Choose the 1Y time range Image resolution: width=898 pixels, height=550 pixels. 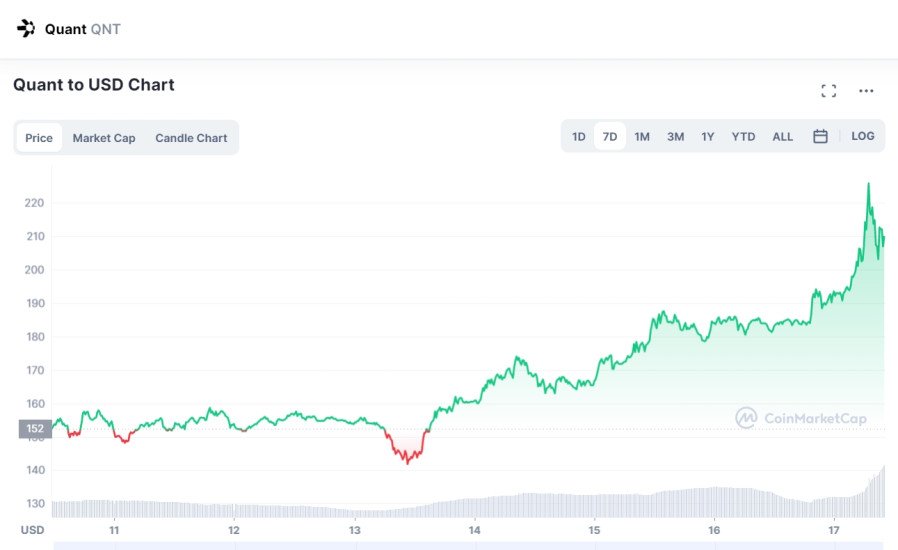[x=708, y=136]
